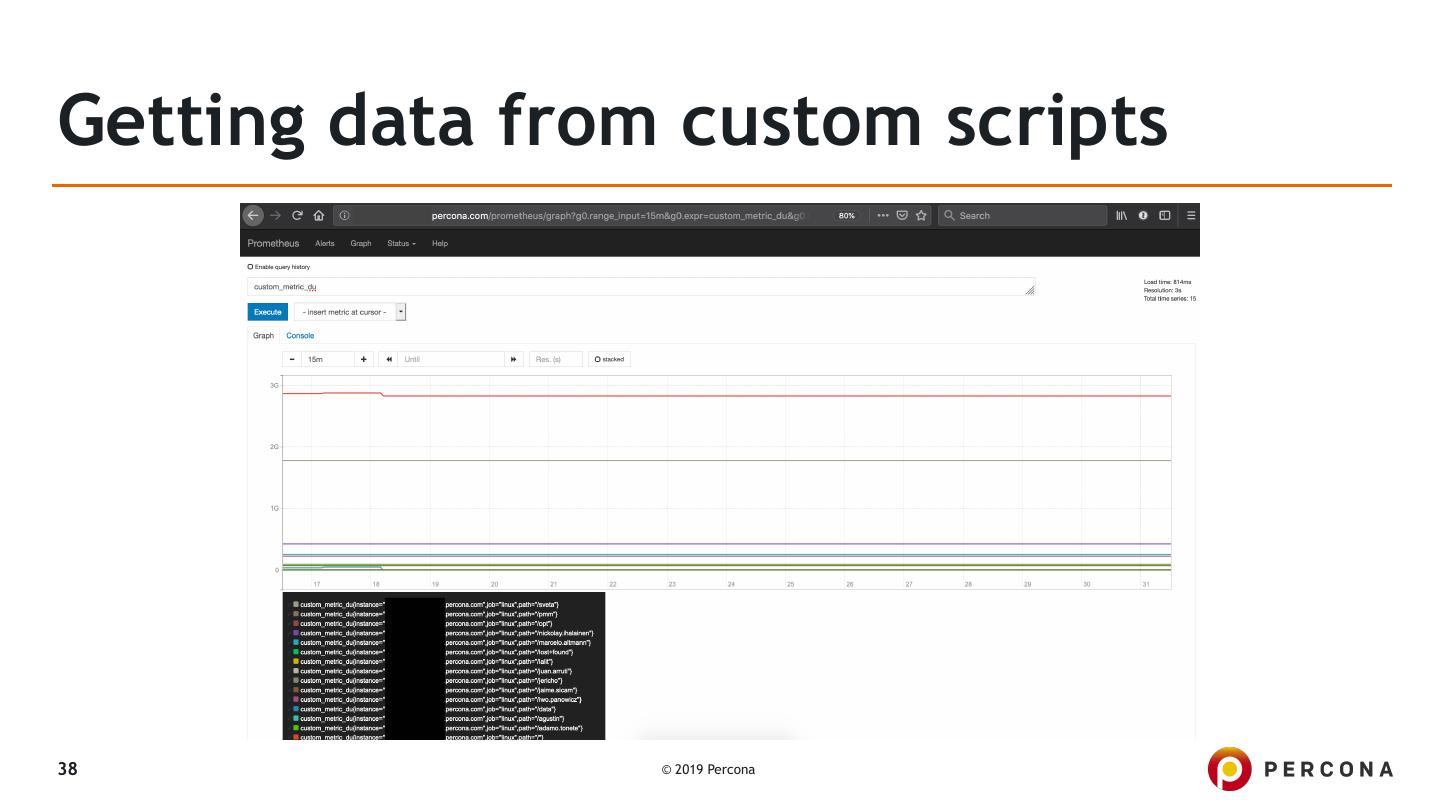
Task: Click the 15m range input
Action: [328, 359]
